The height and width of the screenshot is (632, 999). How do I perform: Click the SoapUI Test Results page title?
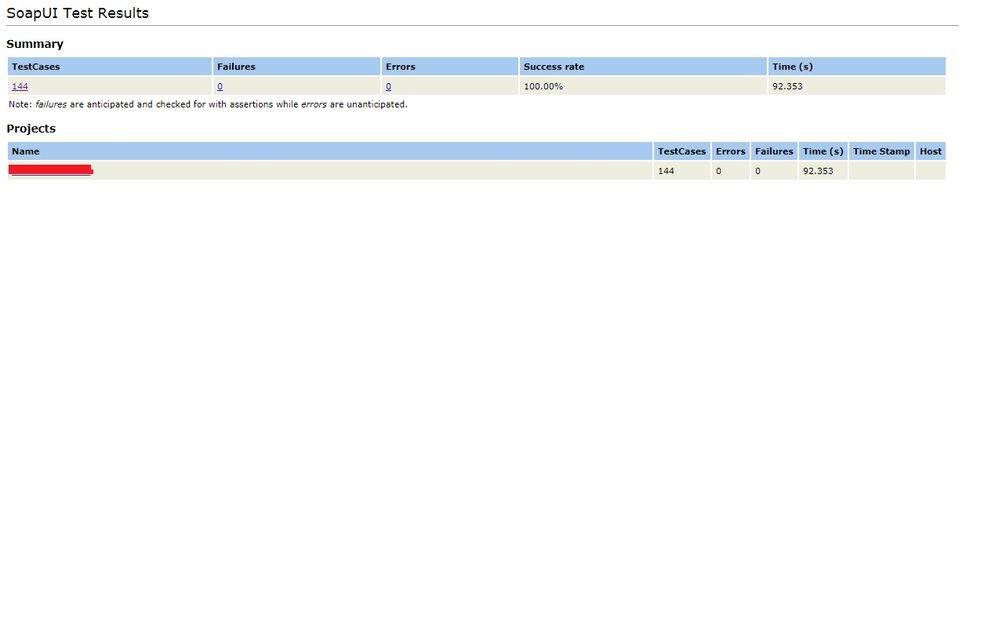click(77, 14)
